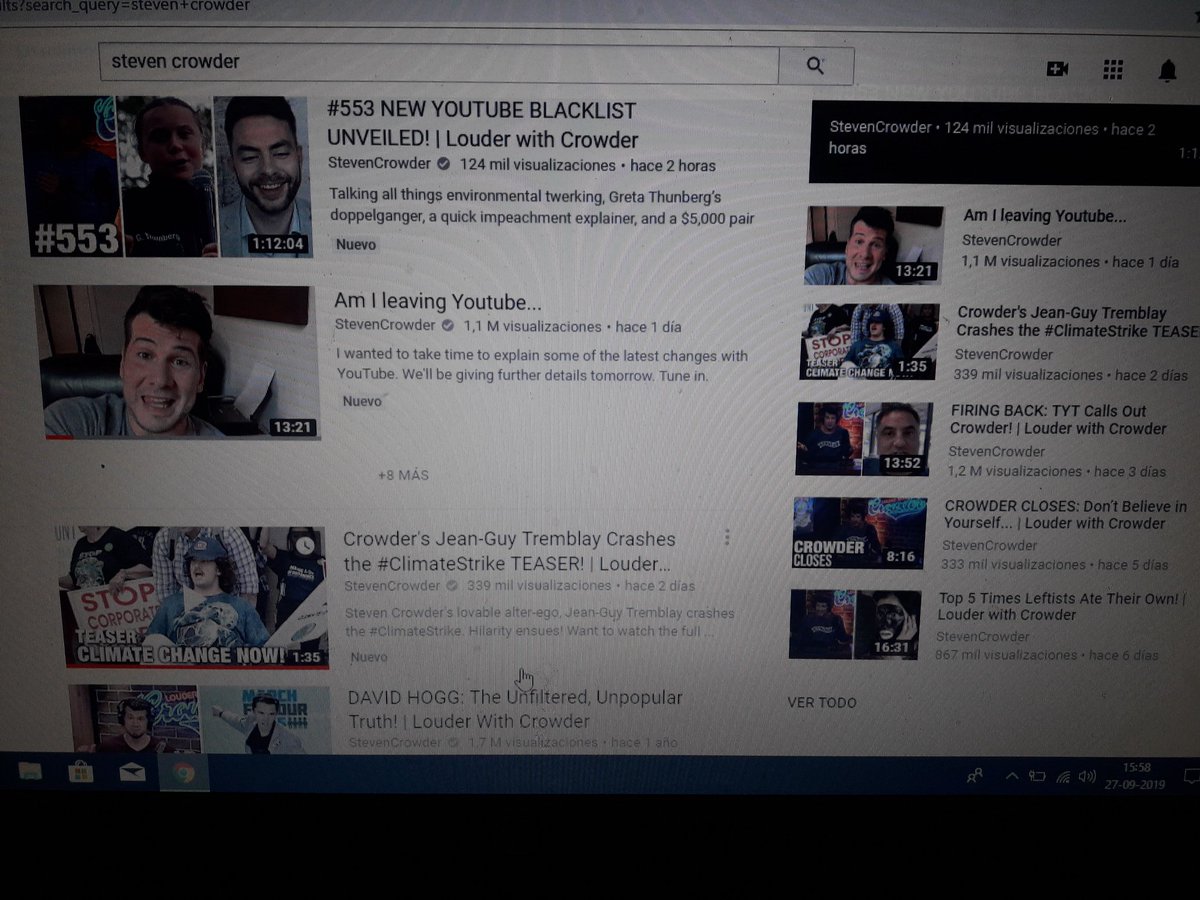Open Am I leaving Youtube thumbnail in results
1200x900 pixels.
(179, 362)
